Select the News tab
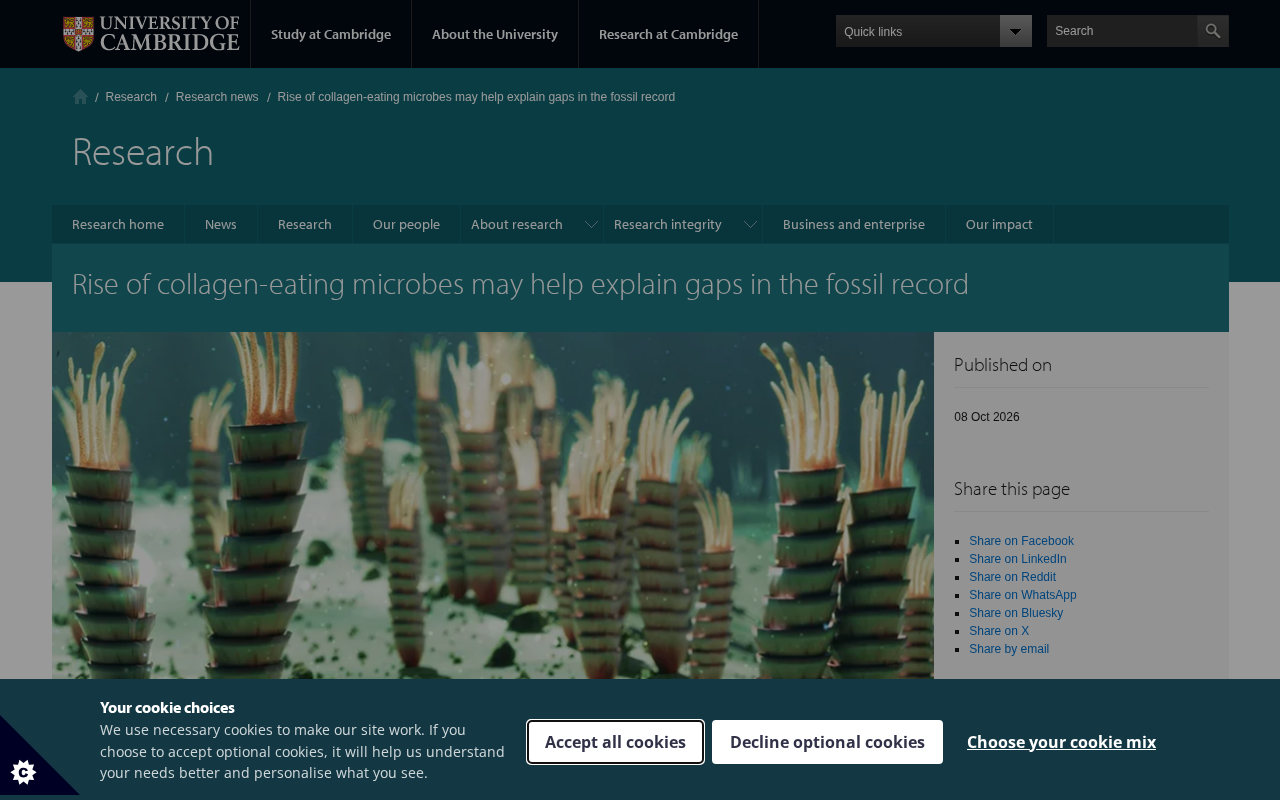The height and width of the screenshot is (800, 1280). 221,225
